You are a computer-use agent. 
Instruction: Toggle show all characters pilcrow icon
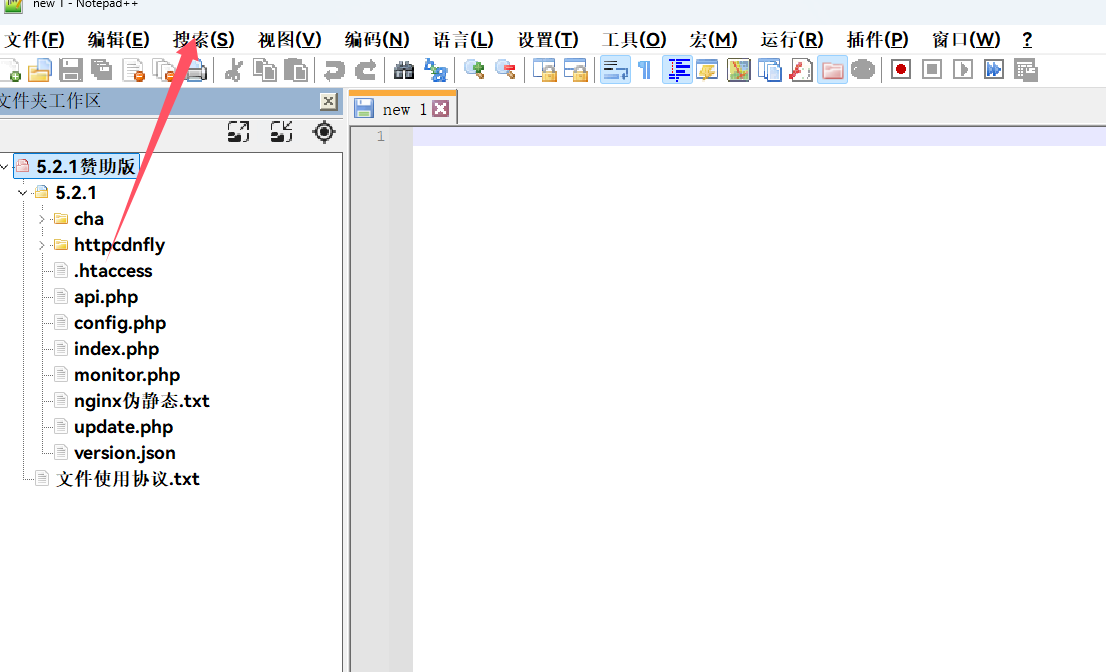[645, 70]
